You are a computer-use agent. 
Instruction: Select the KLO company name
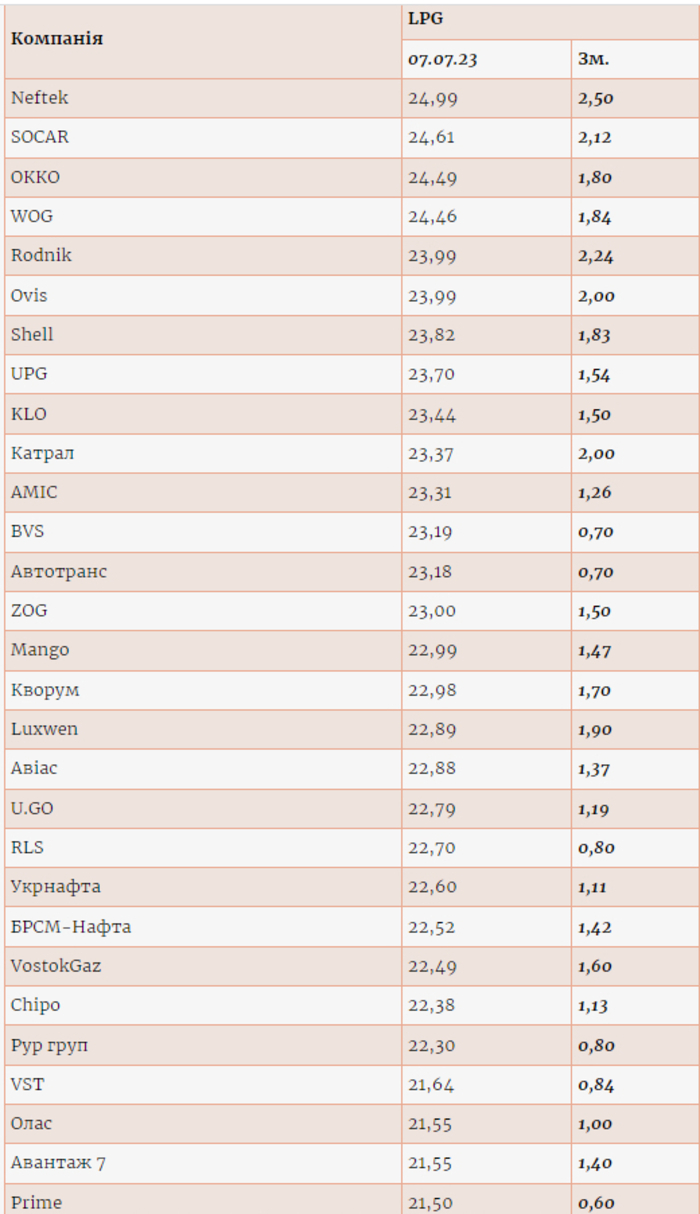(29, 413)
